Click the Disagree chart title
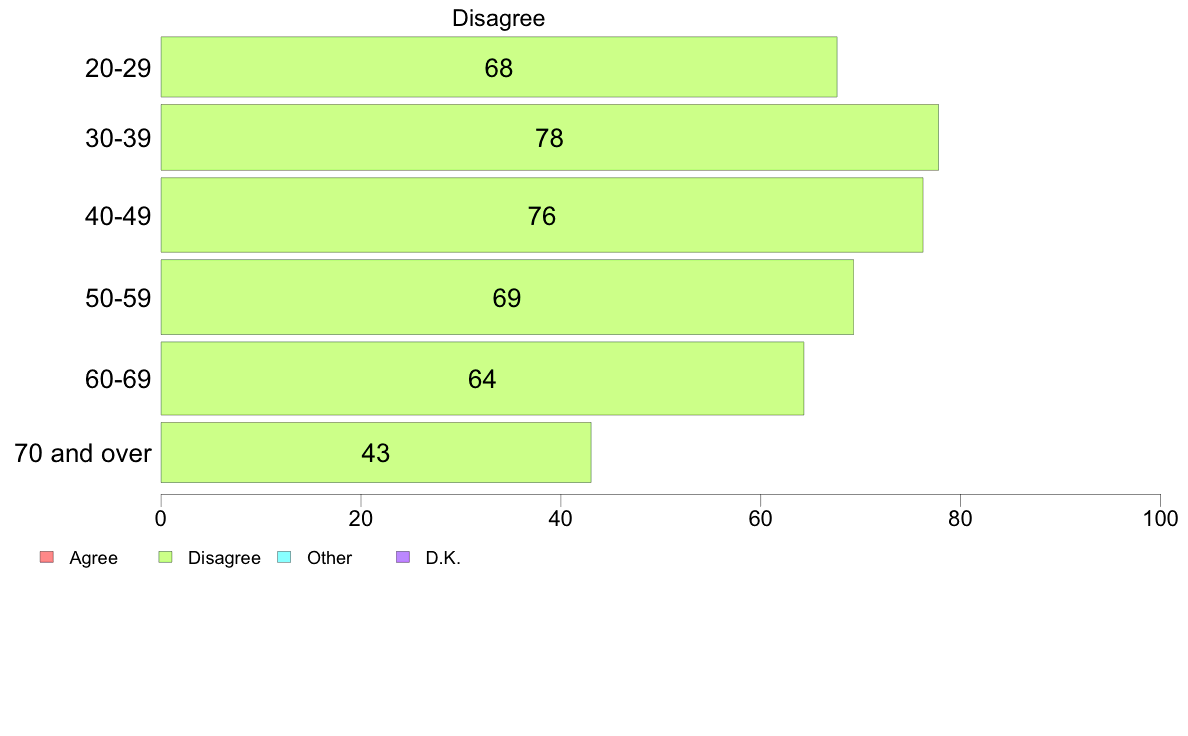This screenshot has height=736, width=1188. tap(499, 18)
